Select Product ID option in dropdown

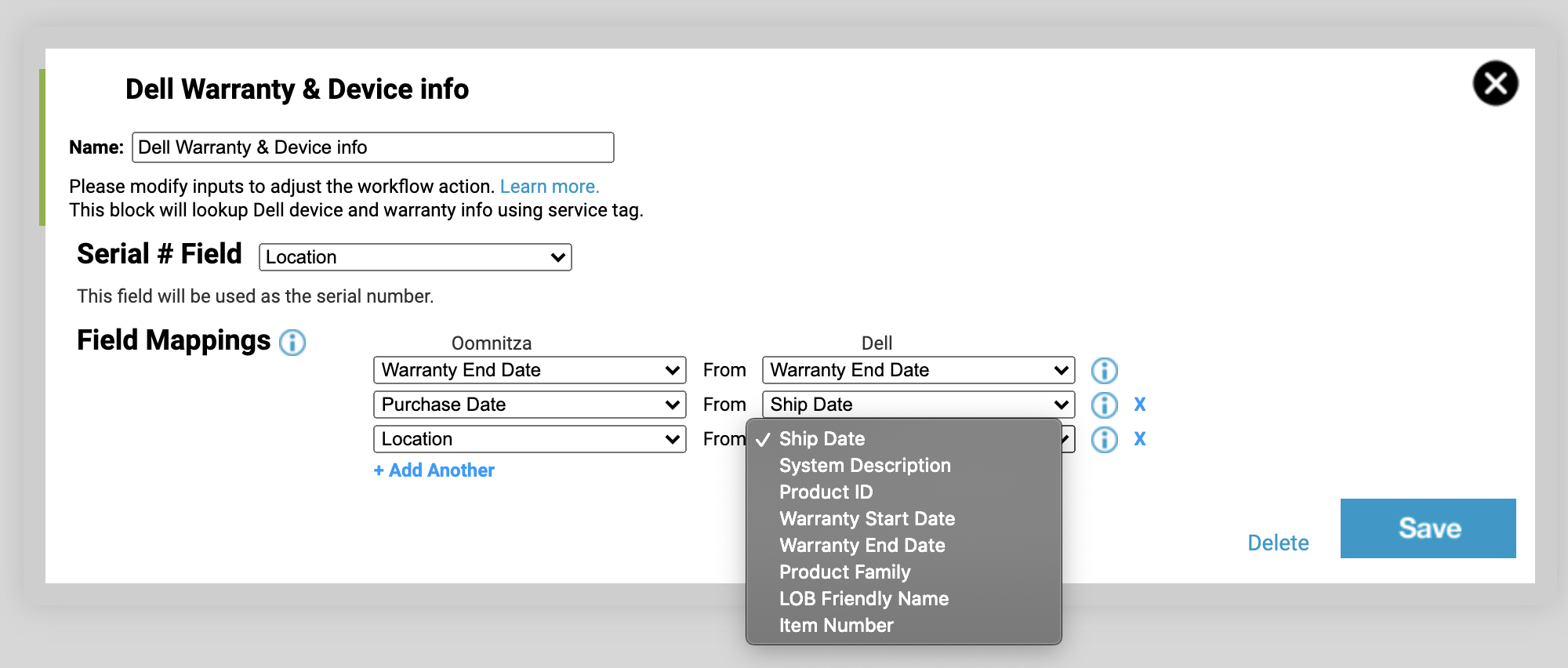[x=826, y=492]
